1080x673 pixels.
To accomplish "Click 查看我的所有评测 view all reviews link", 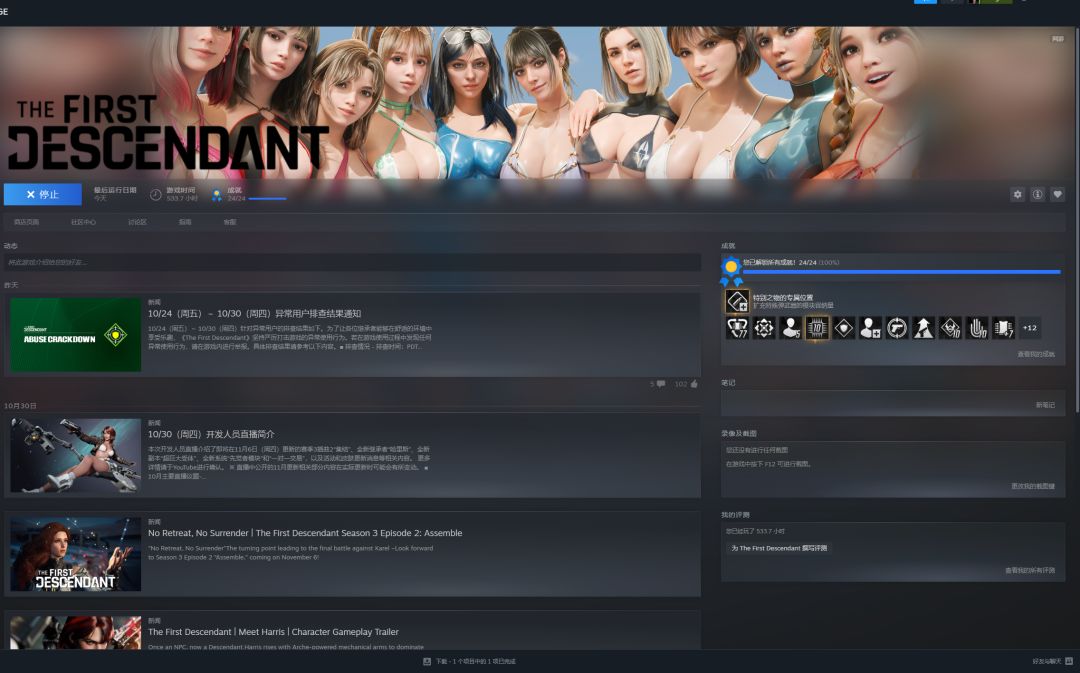I will tap(1030, 570).
